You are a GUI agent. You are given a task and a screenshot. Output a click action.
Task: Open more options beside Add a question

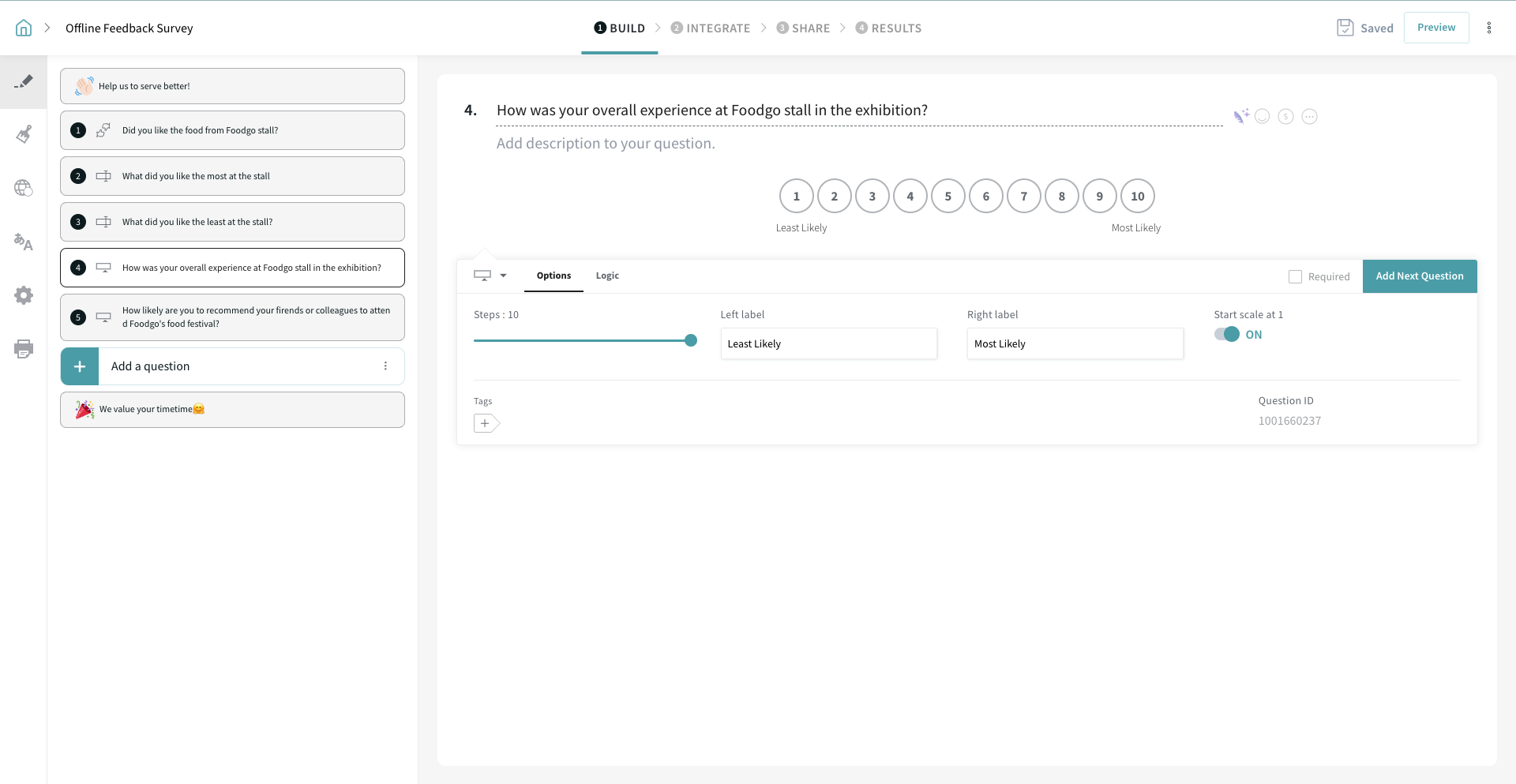pyautogui.click(x=385, y=366)
